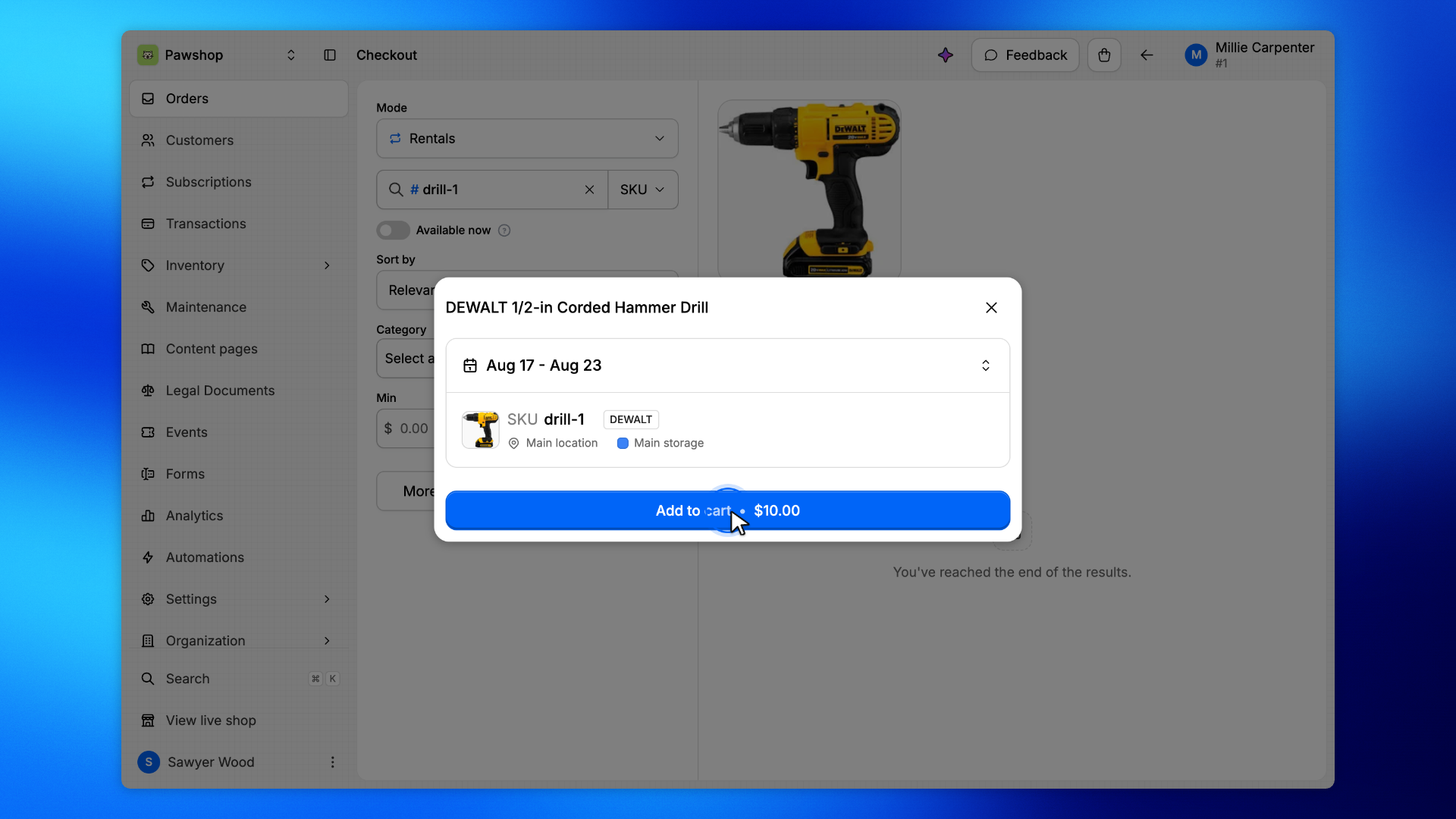1456x819 pixels.
Task: Clear the drill-1 search field
Action: (589, 190)
